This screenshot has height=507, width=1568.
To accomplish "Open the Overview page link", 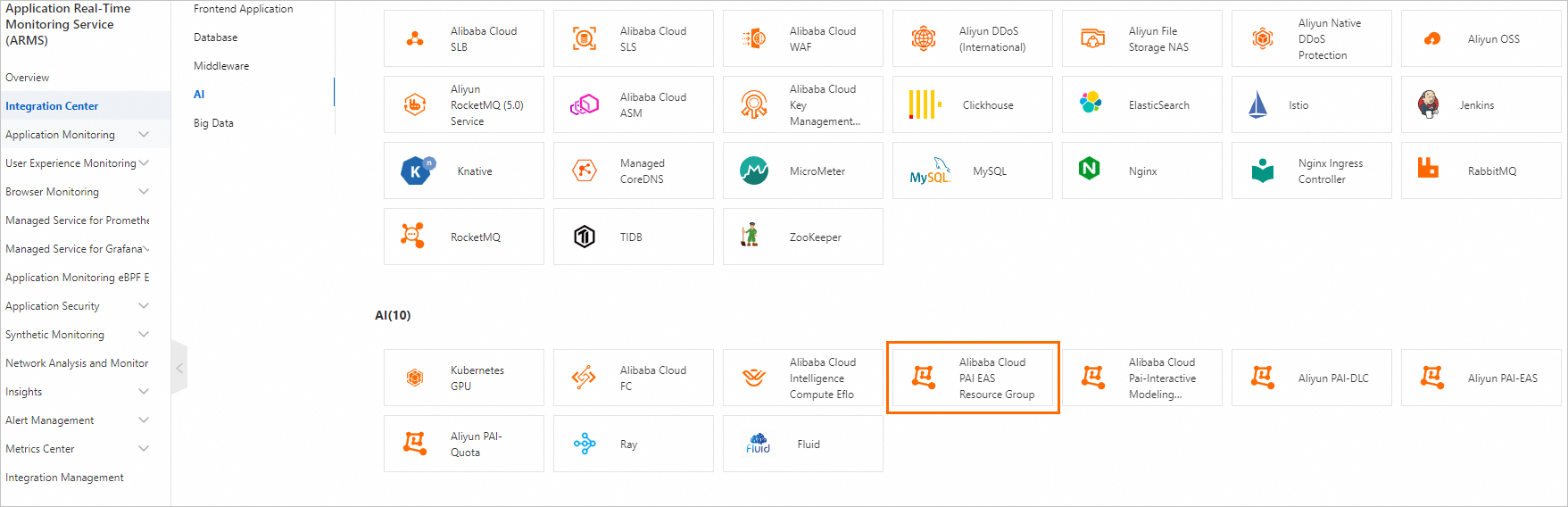I will [x=28, y=78].
